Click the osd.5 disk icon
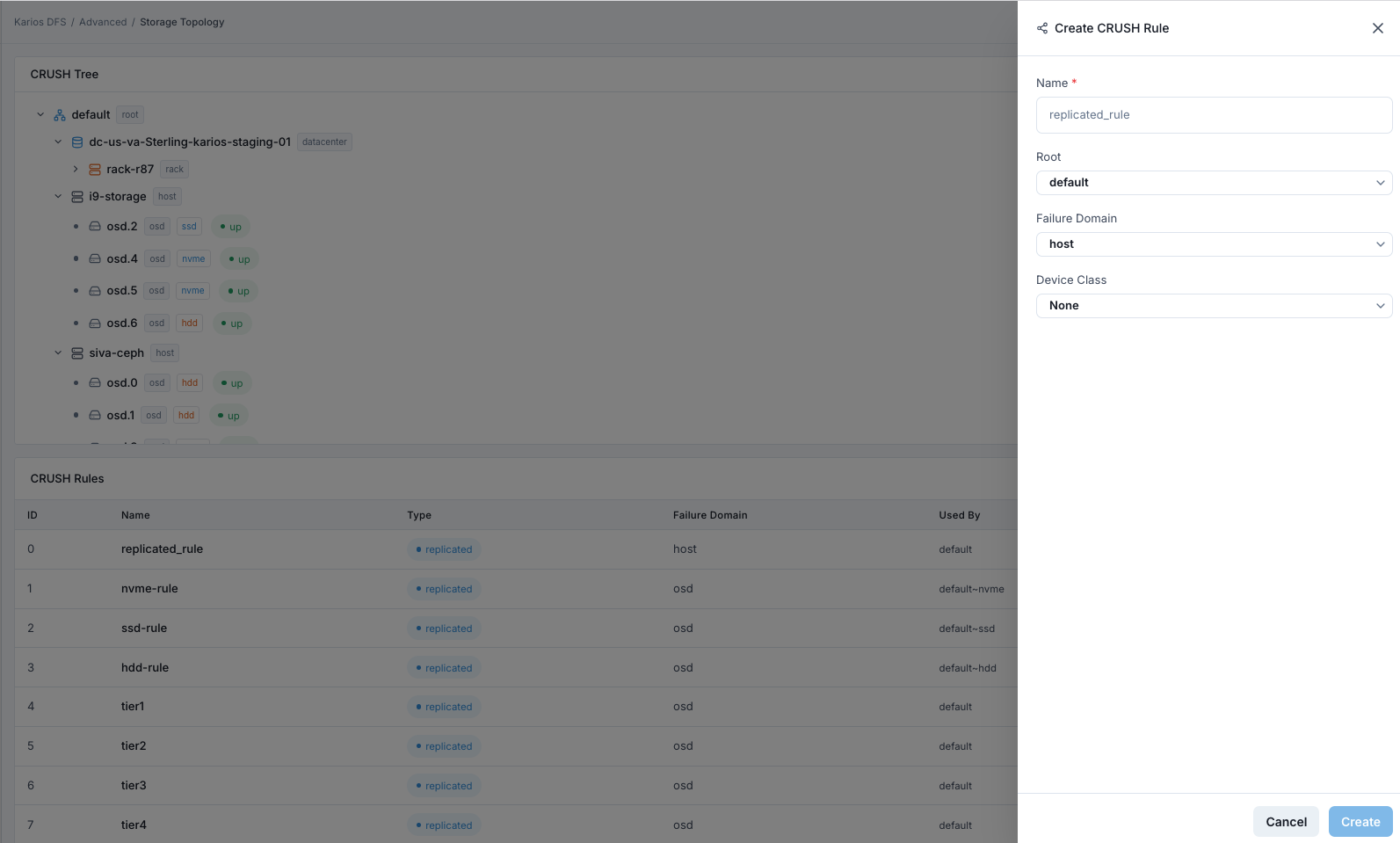 95,291
